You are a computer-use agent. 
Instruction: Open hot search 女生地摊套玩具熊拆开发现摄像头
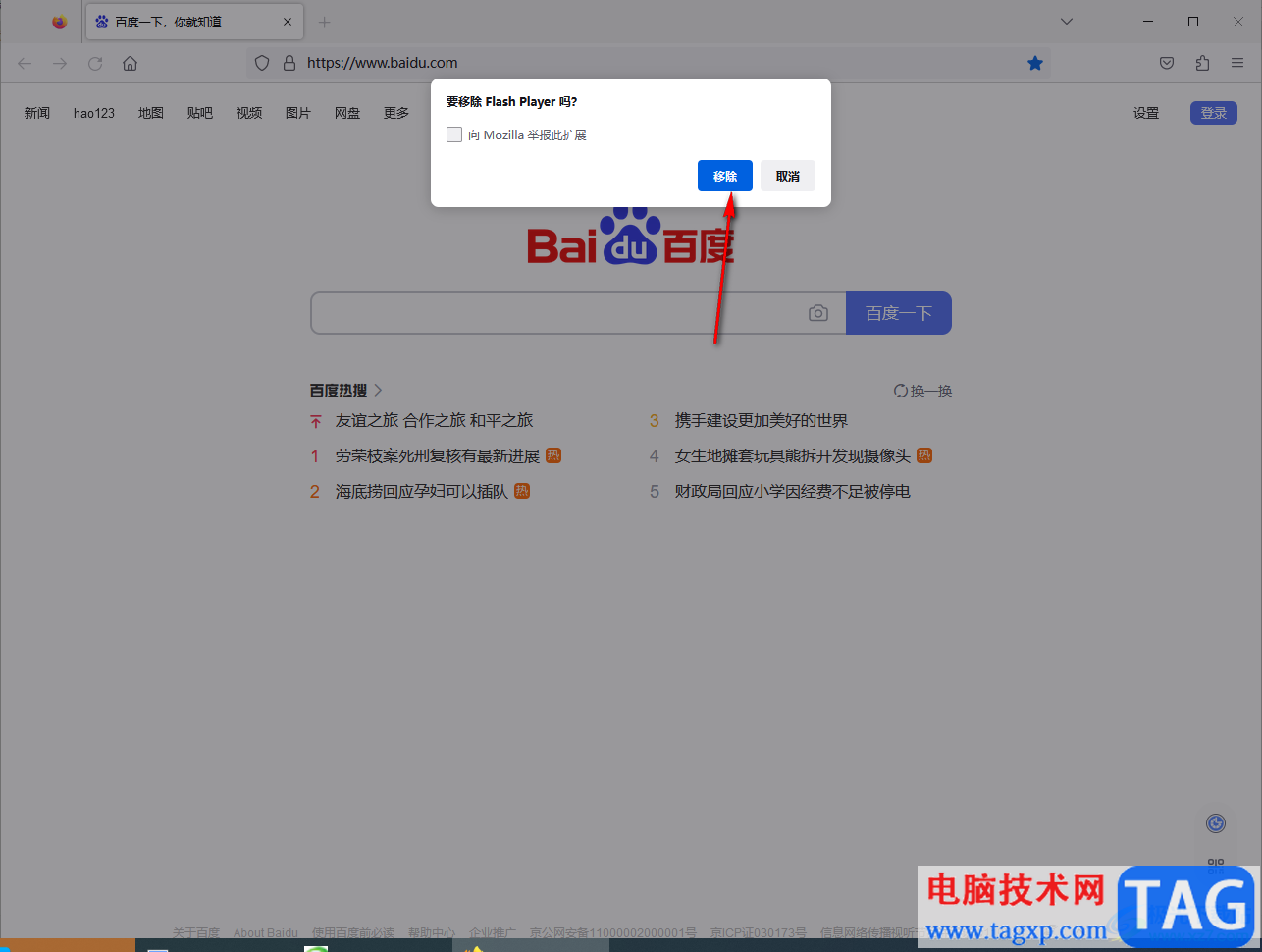pos(793,455)
